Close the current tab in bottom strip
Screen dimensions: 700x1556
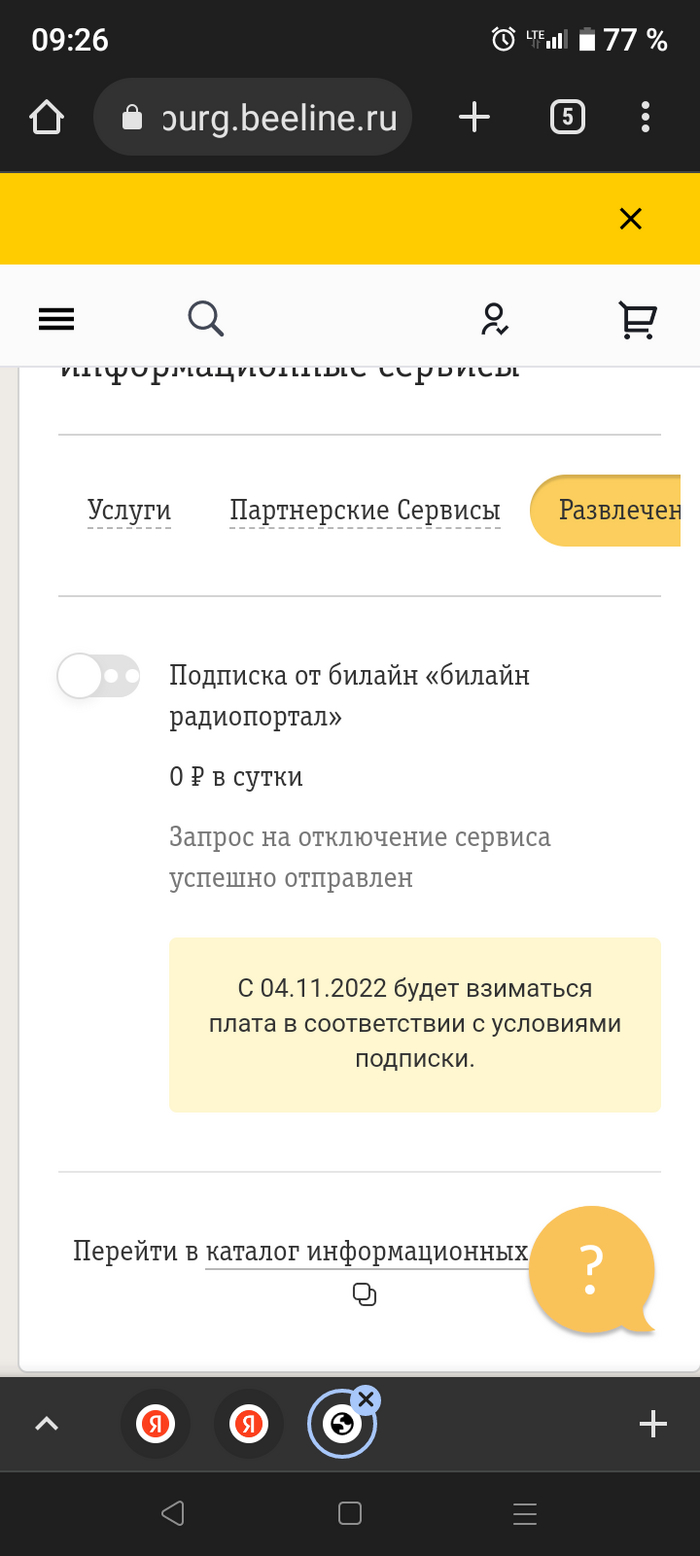tap(366, 1399)
